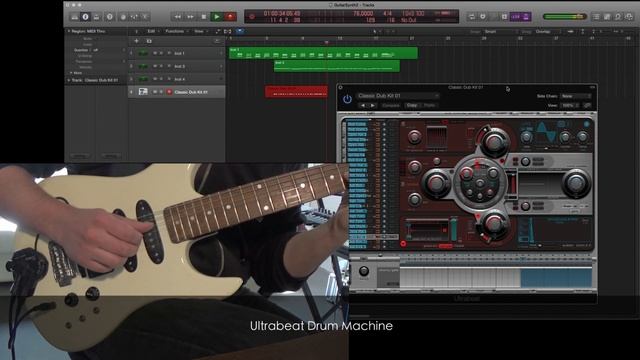Open the Note Pads button
The height and width of the screenshot is (360, 640).
coord(607,17)
